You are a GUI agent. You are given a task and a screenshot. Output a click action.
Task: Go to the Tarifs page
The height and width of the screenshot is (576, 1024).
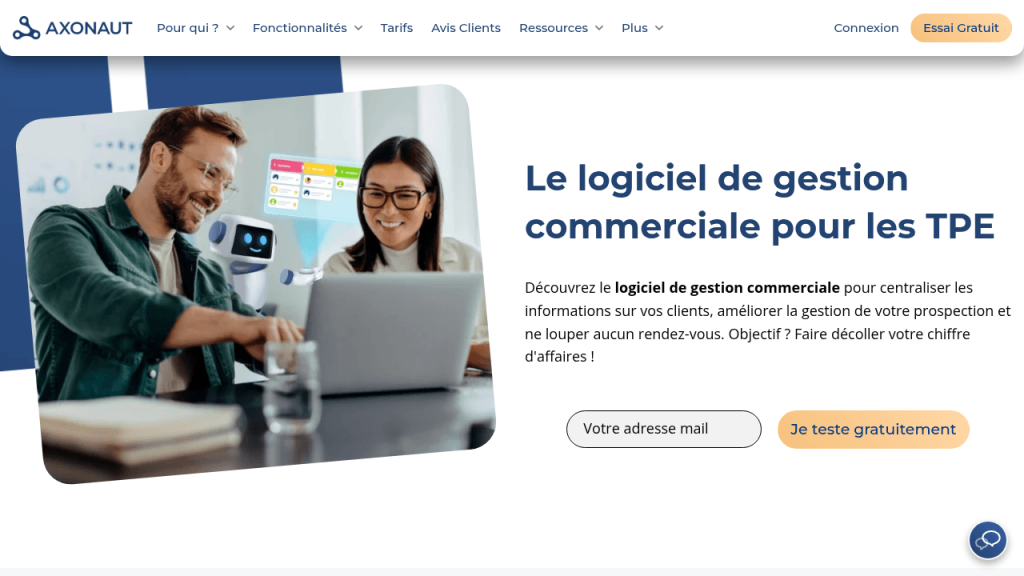[x=396, y=28]
